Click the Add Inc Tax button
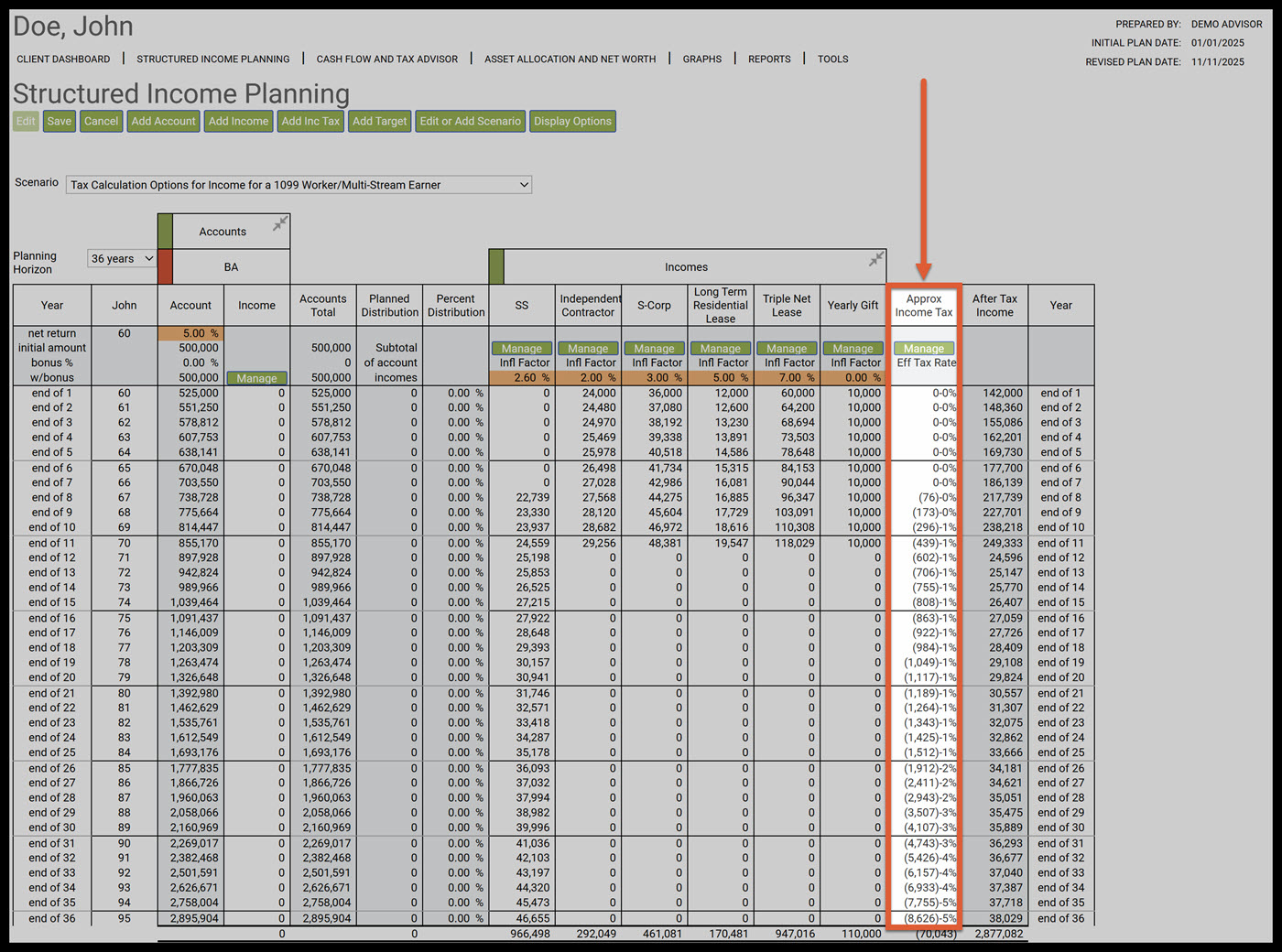The image size is (1282, 952). click(310, 122)
